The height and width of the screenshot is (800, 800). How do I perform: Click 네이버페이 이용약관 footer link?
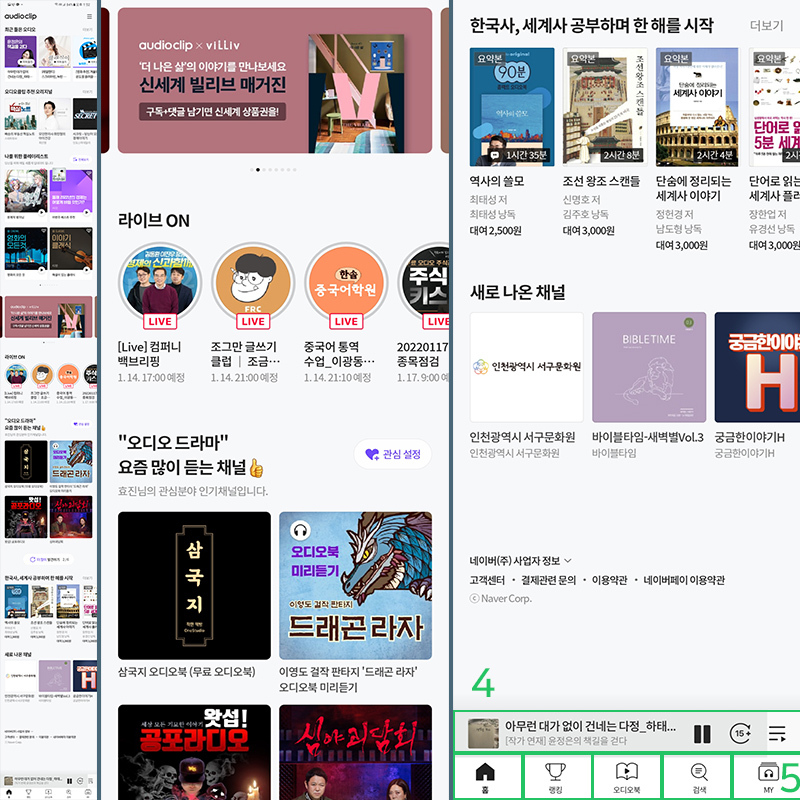pyautogui.click(x=684, y=580)
